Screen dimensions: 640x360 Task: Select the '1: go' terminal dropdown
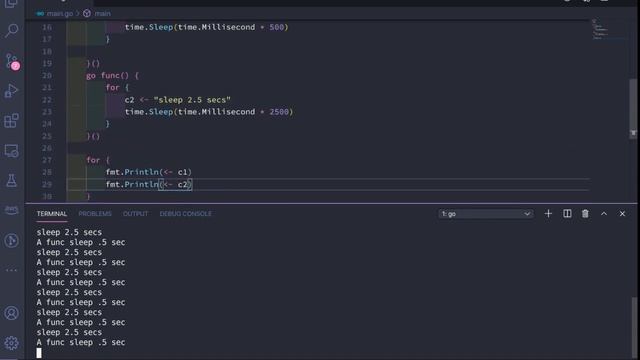coord(486,214)
